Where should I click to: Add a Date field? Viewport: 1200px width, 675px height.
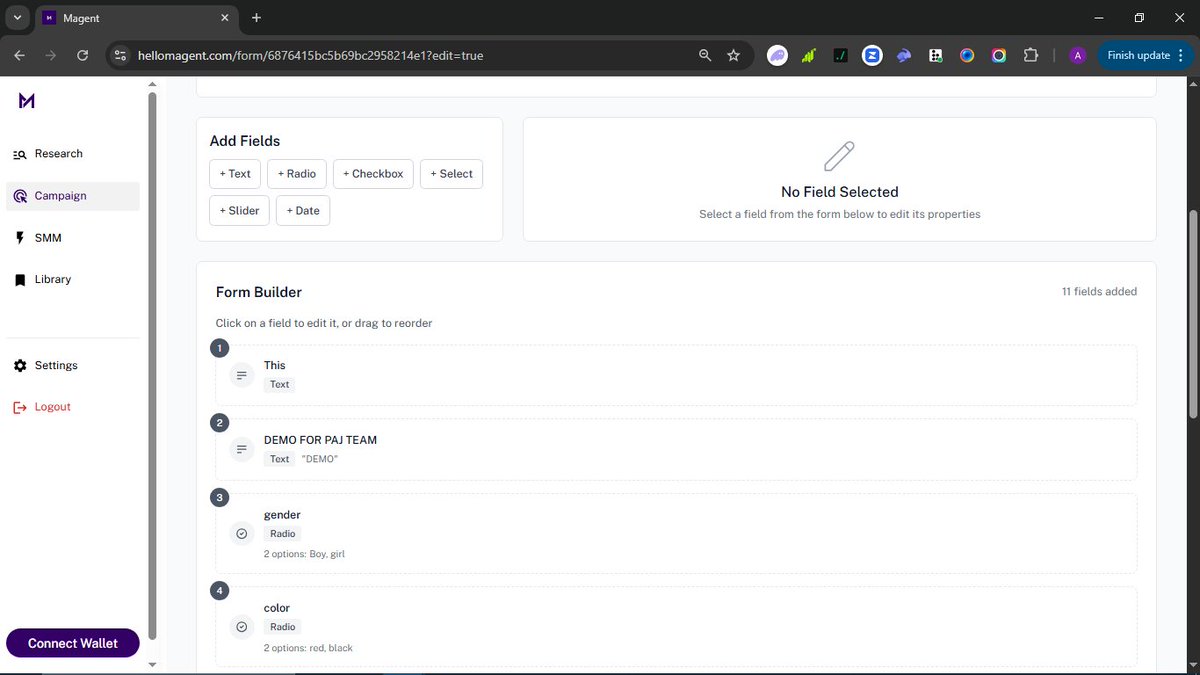click(303, 211)
